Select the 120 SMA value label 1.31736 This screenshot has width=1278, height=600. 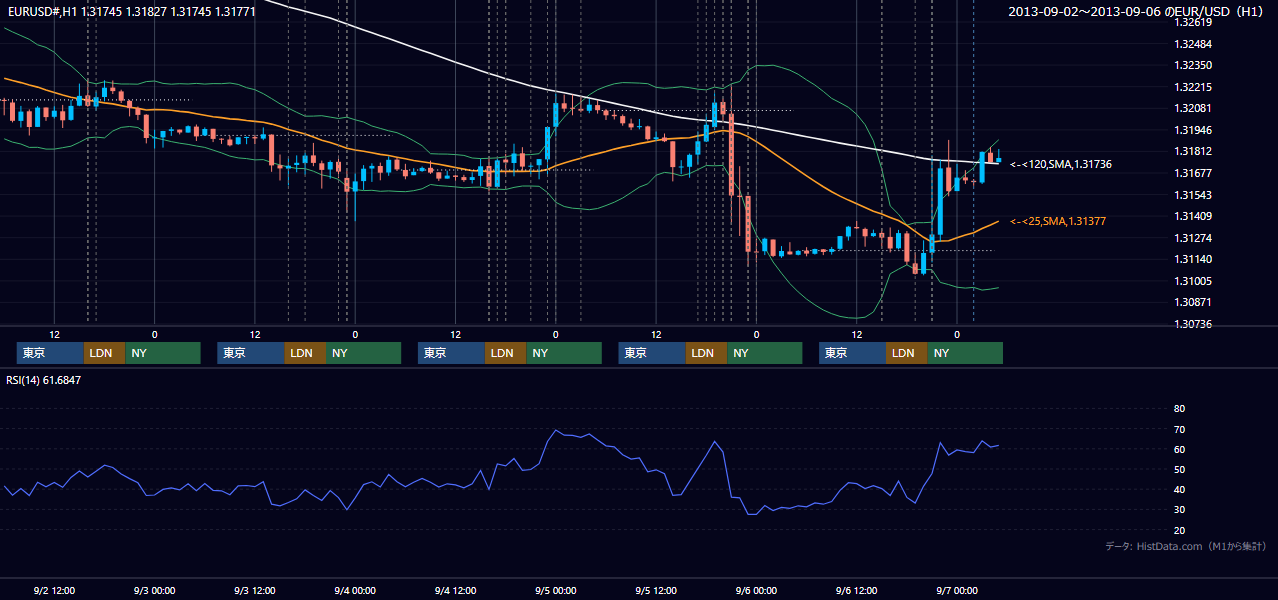point(1061,164)
